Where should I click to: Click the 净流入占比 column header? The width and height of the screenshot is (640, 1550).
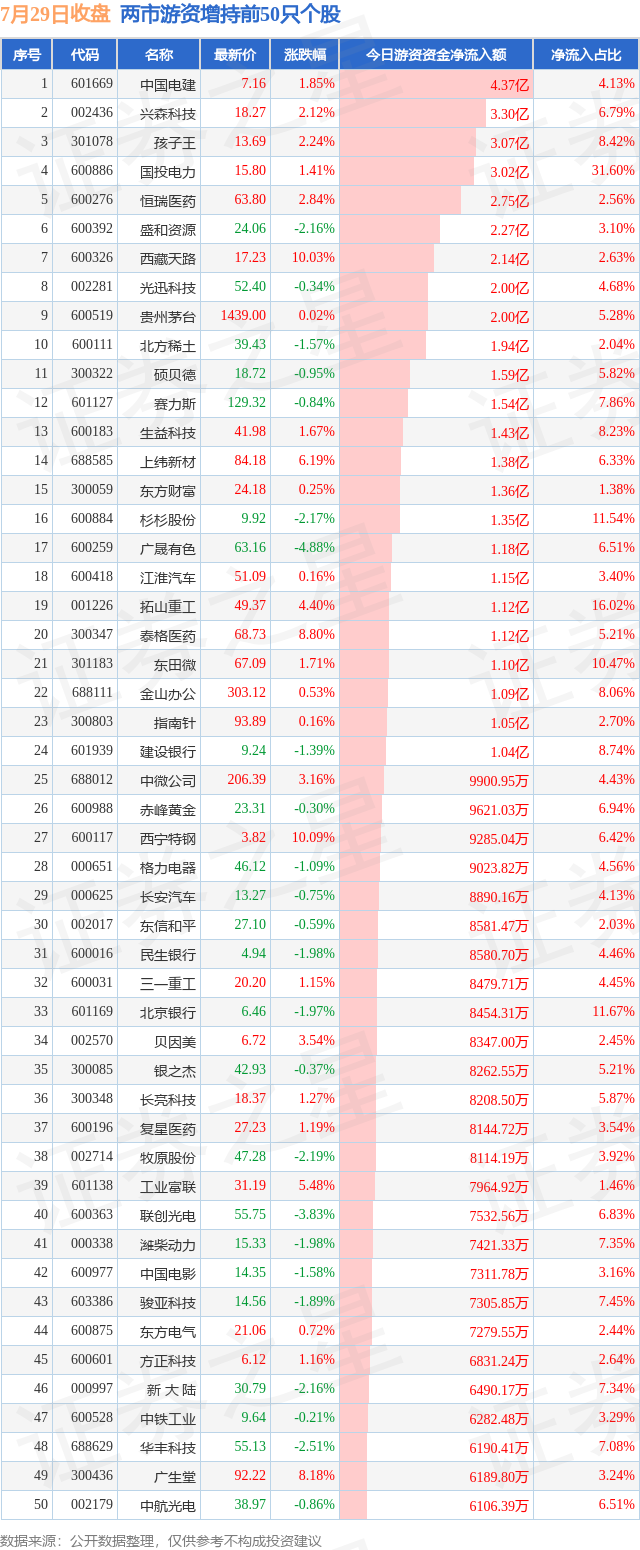pyautogui.click(x=586, y=55)
